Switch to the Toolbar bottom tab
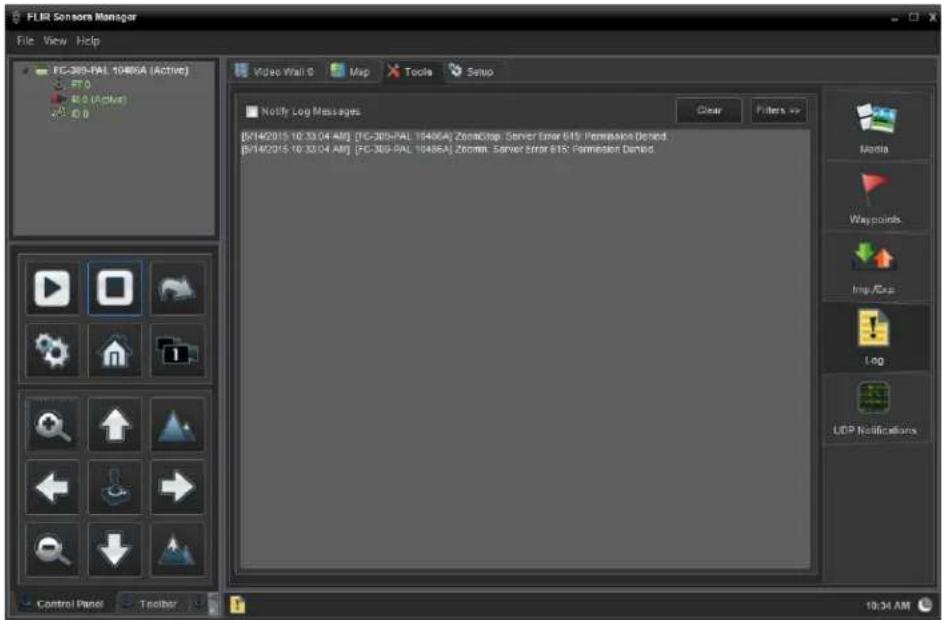The height and width of the screenshot is (620, 942). [153, 604]
